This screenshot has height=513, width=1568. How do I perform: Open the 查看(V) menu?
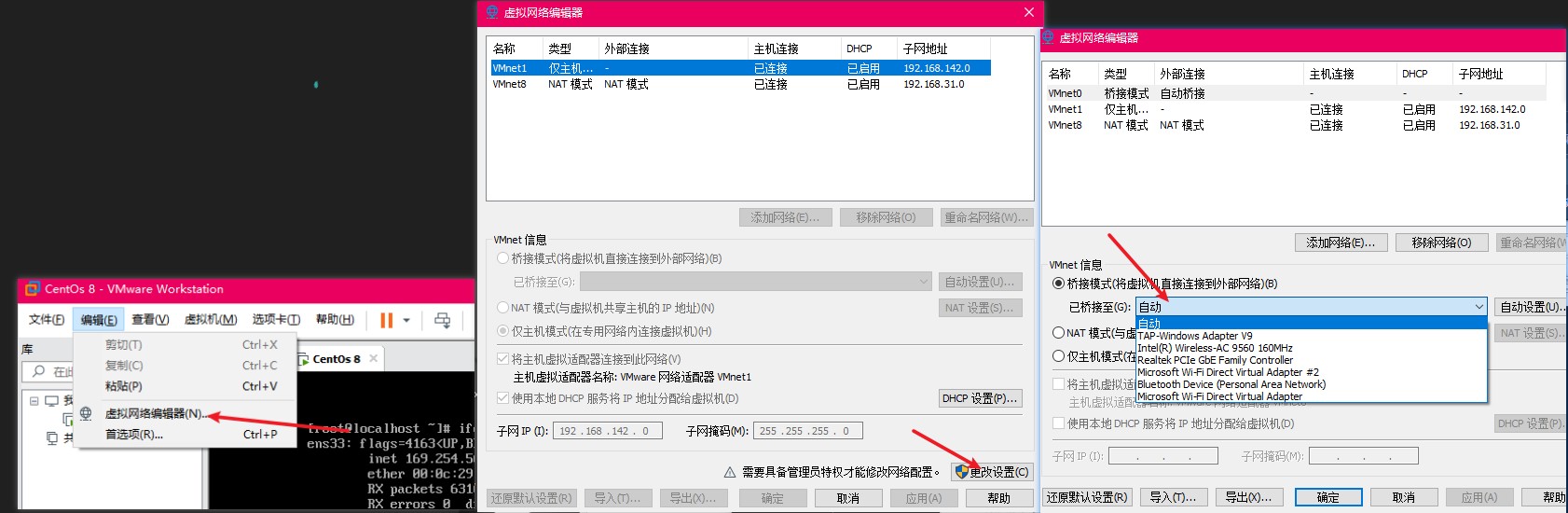tap(150, 320)
